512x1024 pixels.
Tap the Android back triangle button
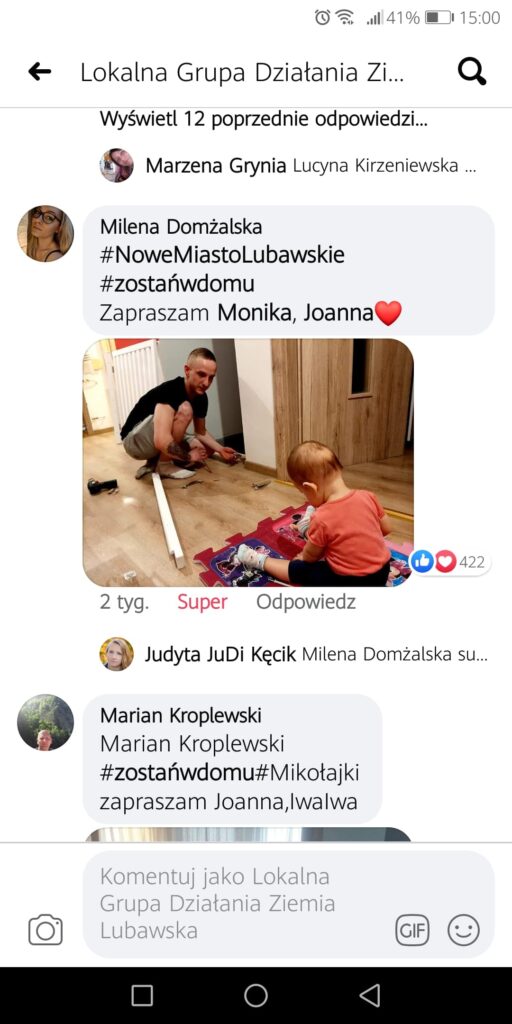coord(370,995)
